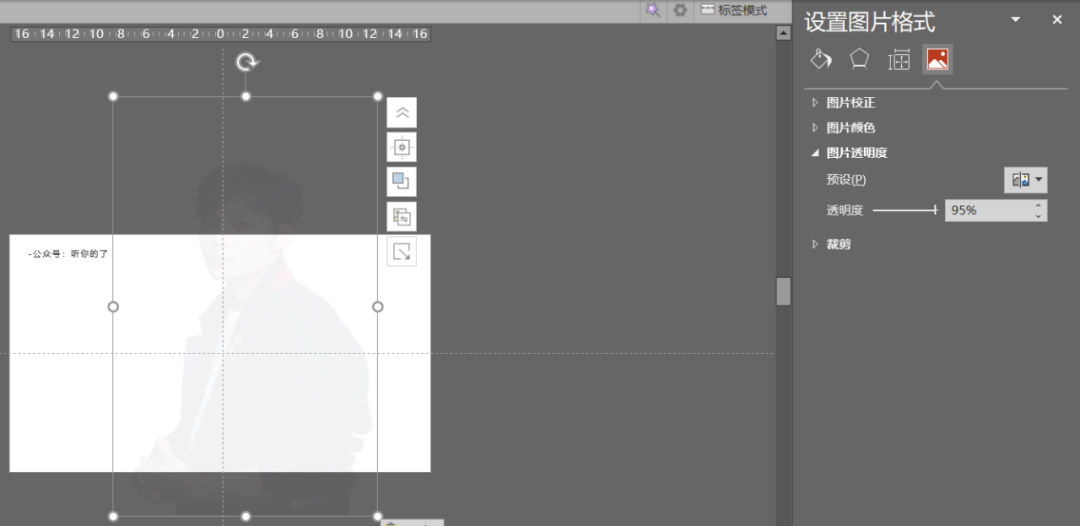Decrease transparency with the down spinner arrow
Image resolution: width=1080 pixels, height=526 pixels.
[x=1038, y=216]
